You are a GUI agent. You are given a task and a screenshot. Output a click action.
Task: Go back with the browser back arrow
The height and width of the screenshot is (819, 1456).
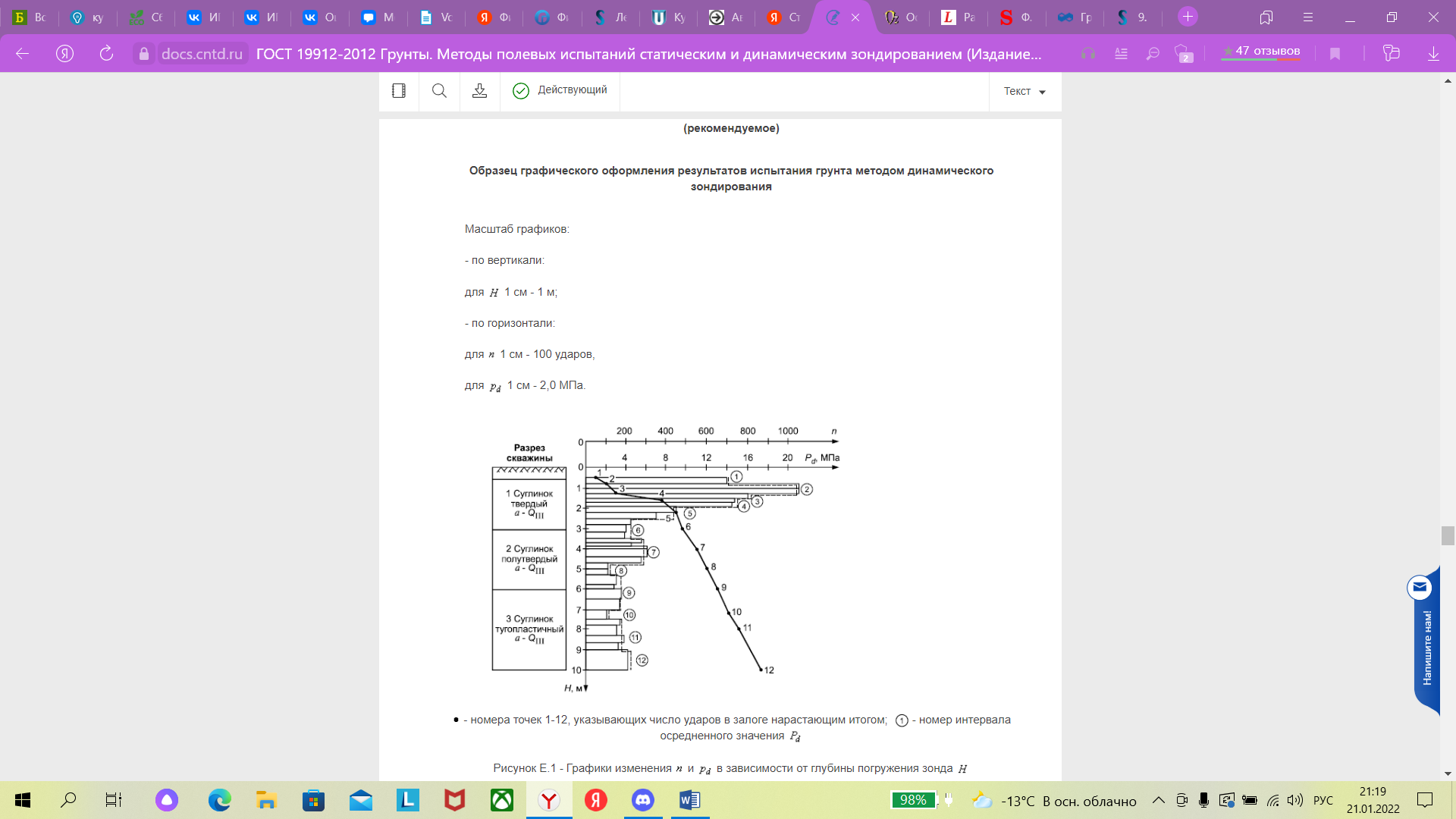[x=23, y=54]
